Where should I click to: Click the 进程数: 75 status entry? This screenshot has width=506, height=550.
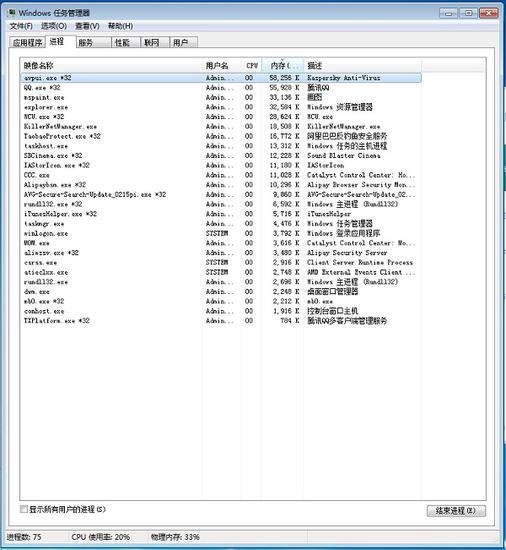24,537
